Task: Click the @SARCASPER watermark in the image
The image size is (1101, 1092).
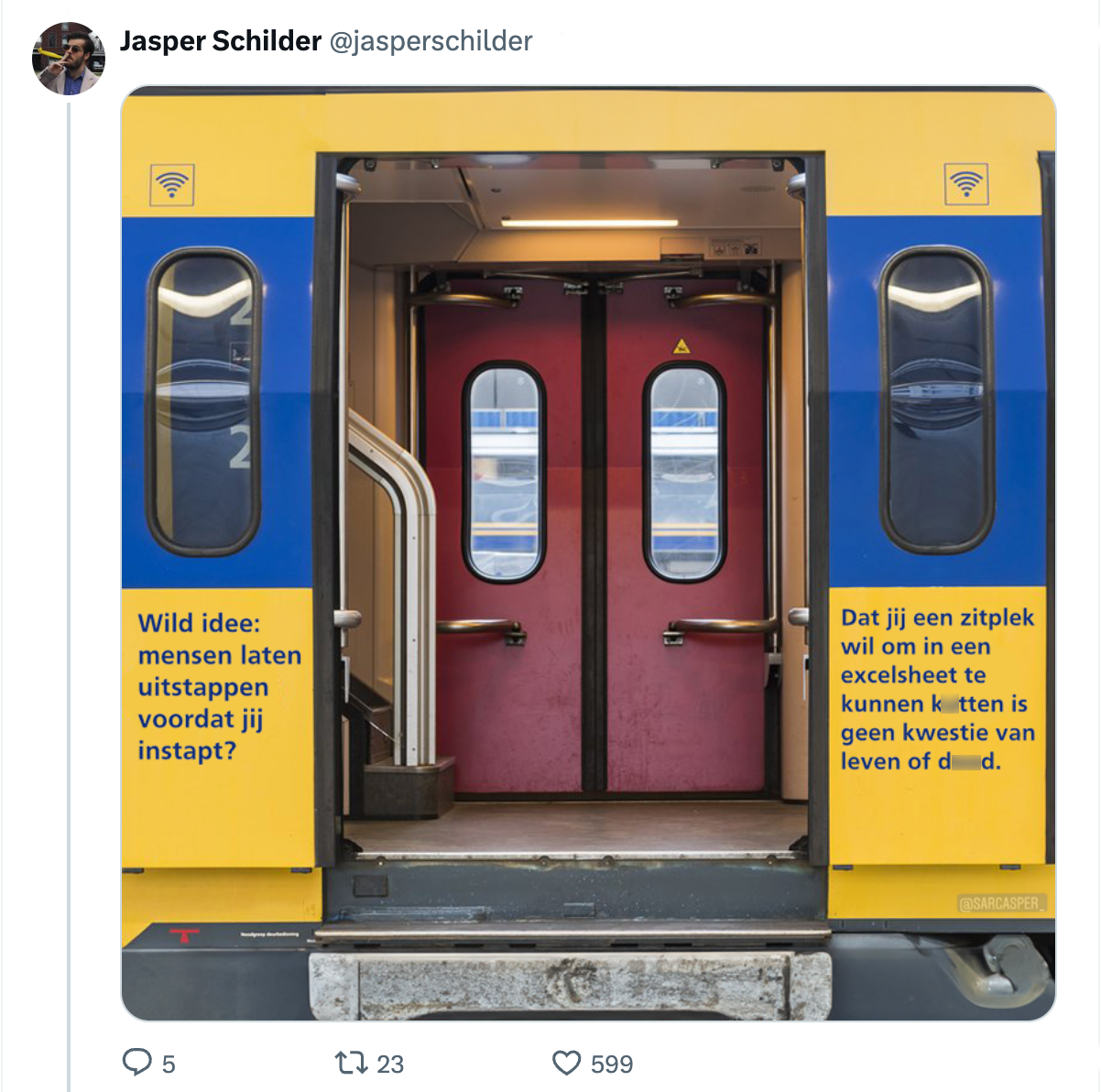Action: tap(1000, 903)
